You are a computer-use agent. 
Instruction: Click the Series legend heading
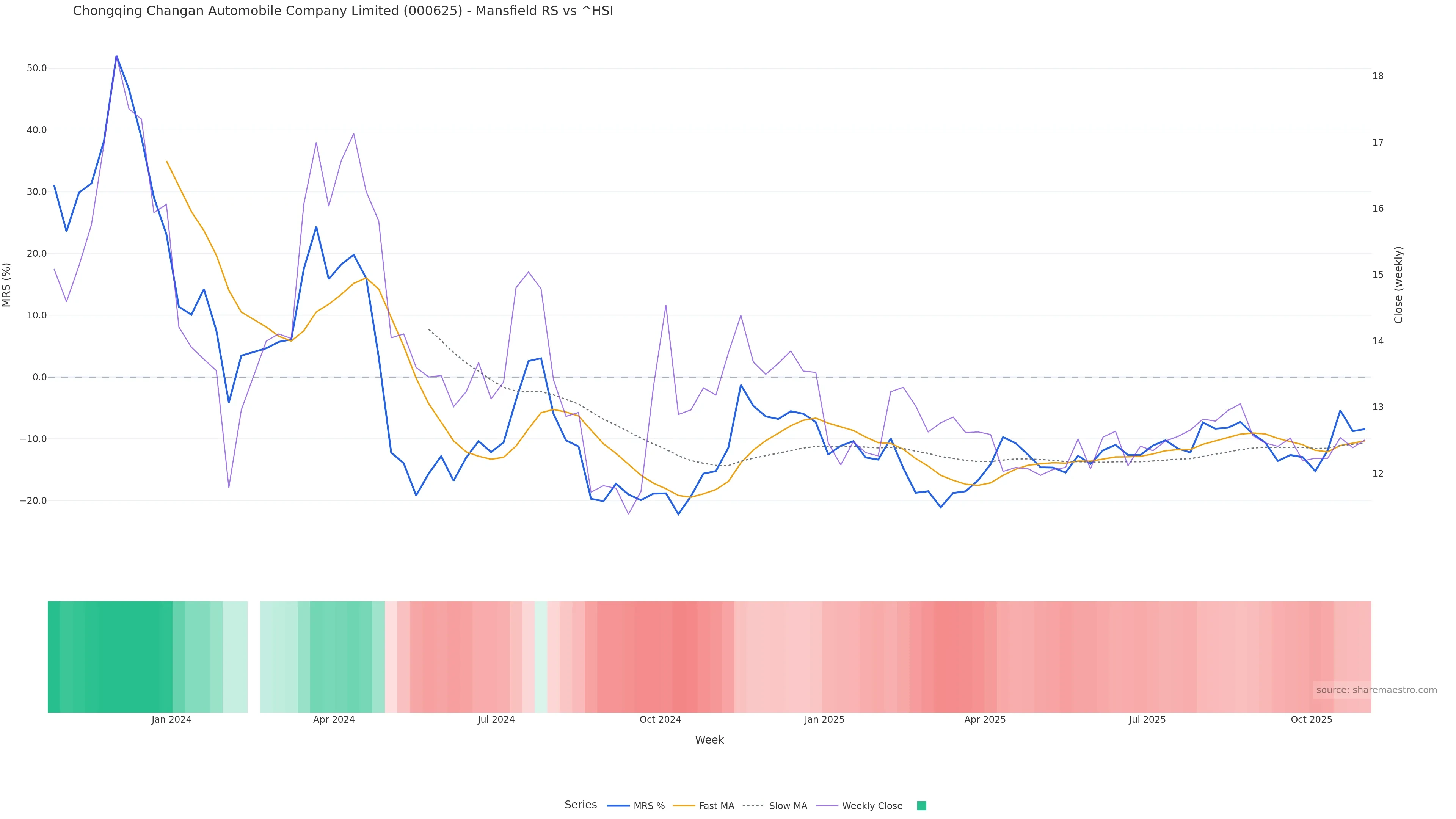tap(581, 805)
